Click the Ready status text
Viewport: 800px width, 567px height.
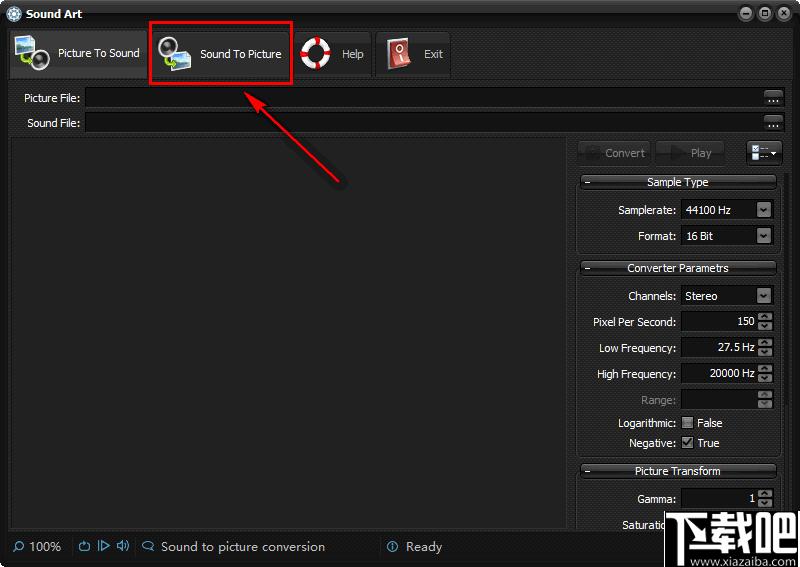coord(423,547)
